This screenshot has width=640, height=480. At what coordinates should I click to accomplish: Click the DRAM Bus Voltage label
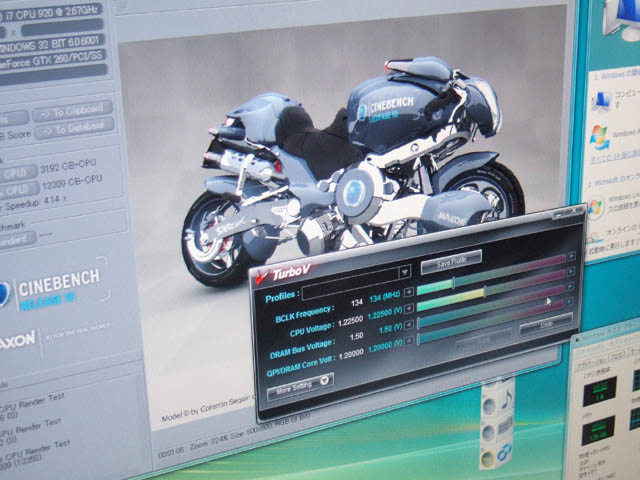click(302, 349)
